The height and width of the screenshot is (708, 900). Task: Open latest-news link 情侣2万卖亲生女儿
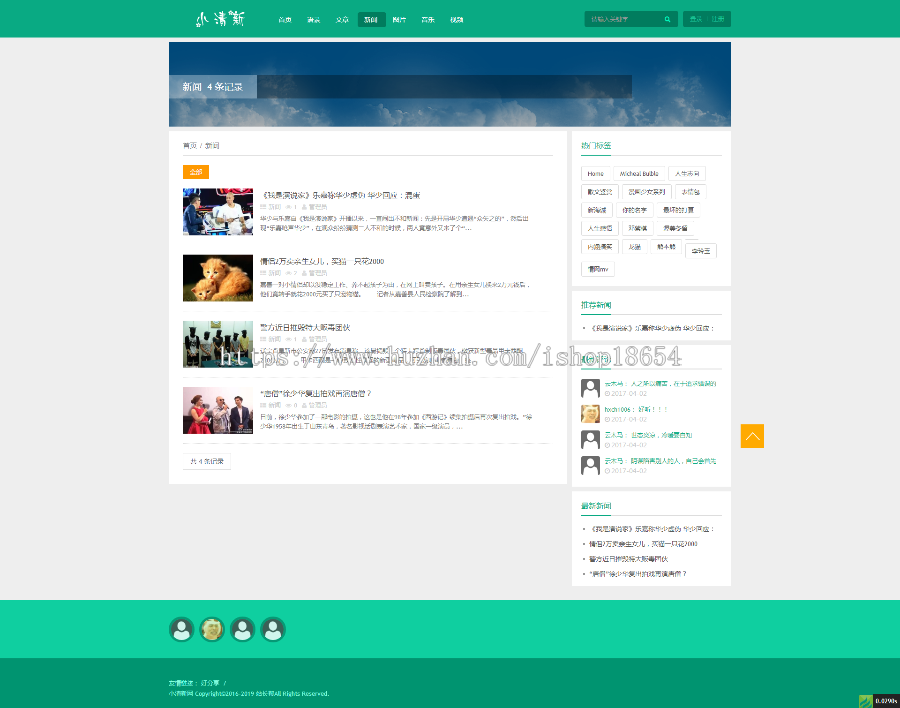643,544
